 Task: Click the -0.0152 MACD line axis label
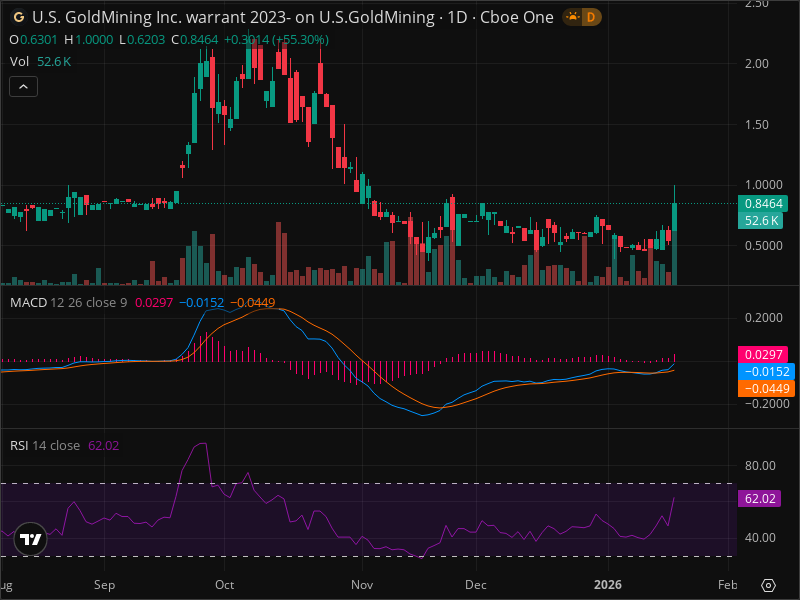tap(766, 371)
